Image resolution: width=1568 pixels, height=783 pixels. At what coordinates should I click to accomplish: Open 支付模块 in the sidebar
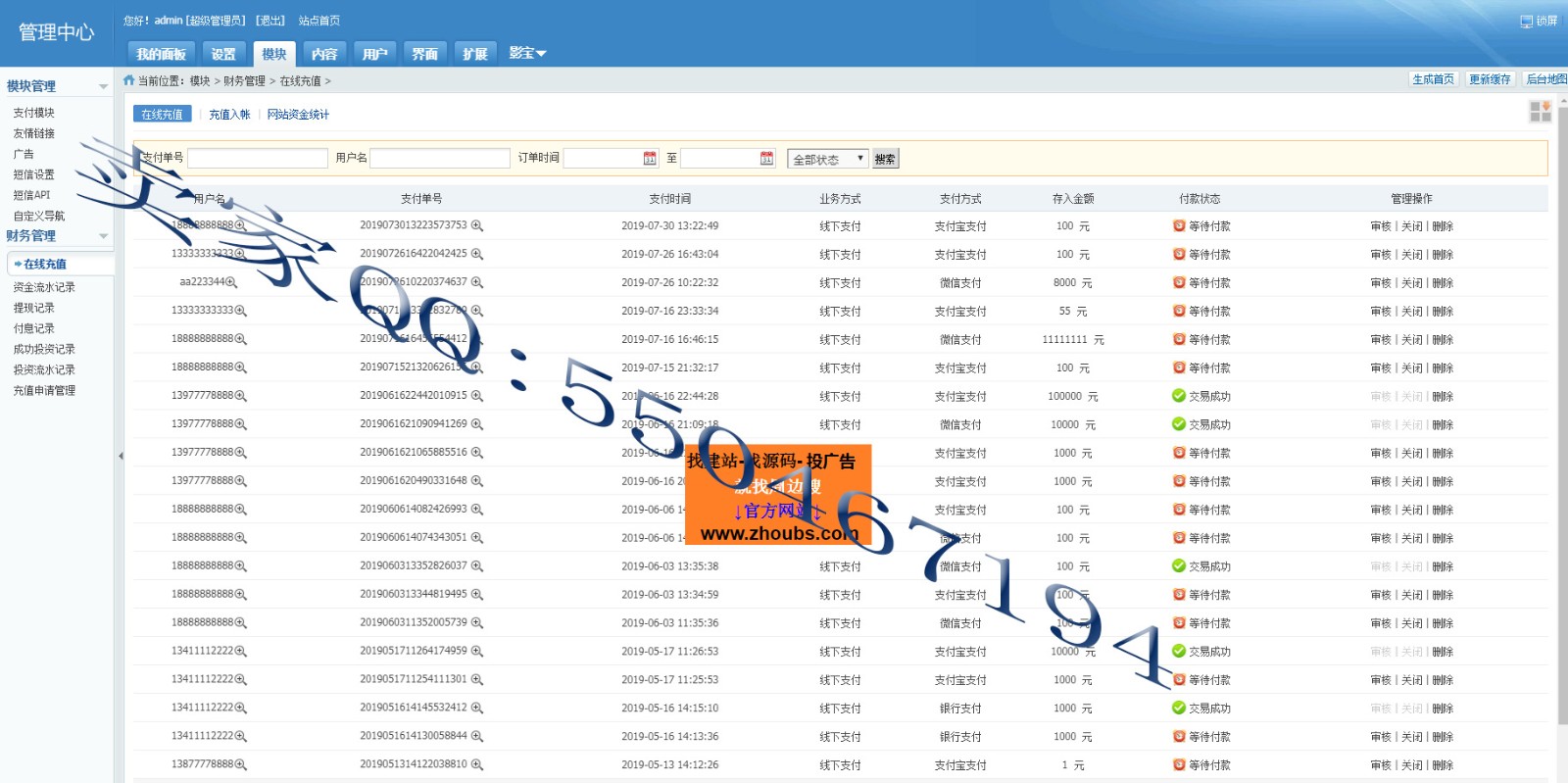pos(34,113)
